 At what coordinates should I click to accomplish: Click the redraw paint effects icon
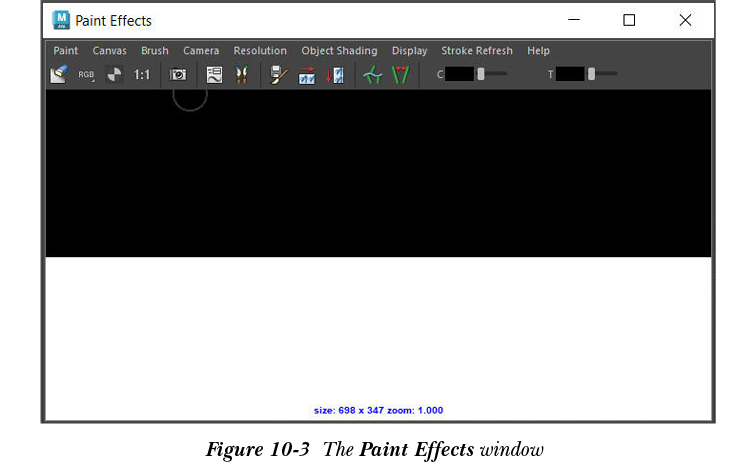click(307, 74)
